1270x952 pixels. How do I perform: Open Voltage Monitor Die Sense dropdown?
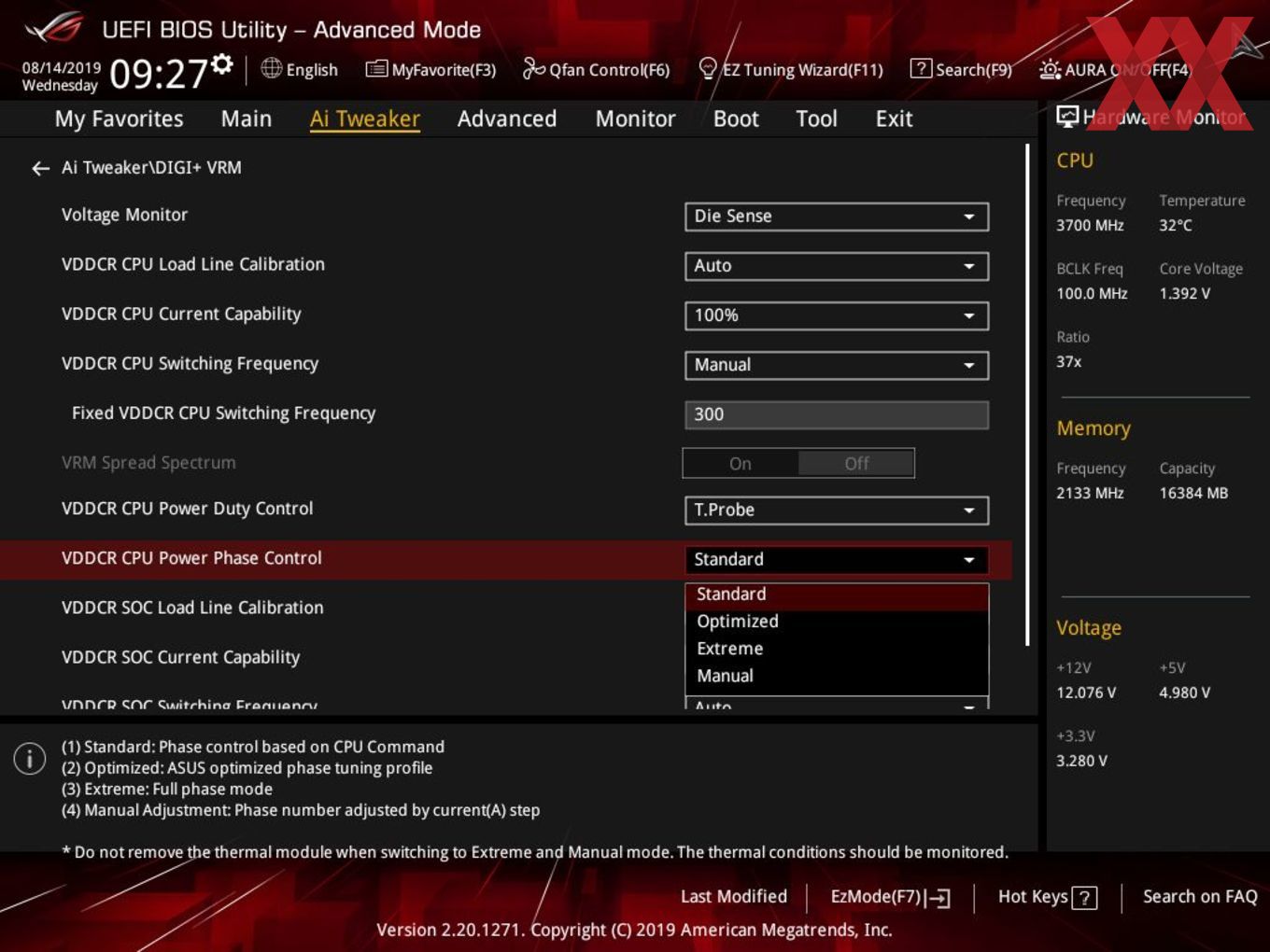click(x=837, y=217)
